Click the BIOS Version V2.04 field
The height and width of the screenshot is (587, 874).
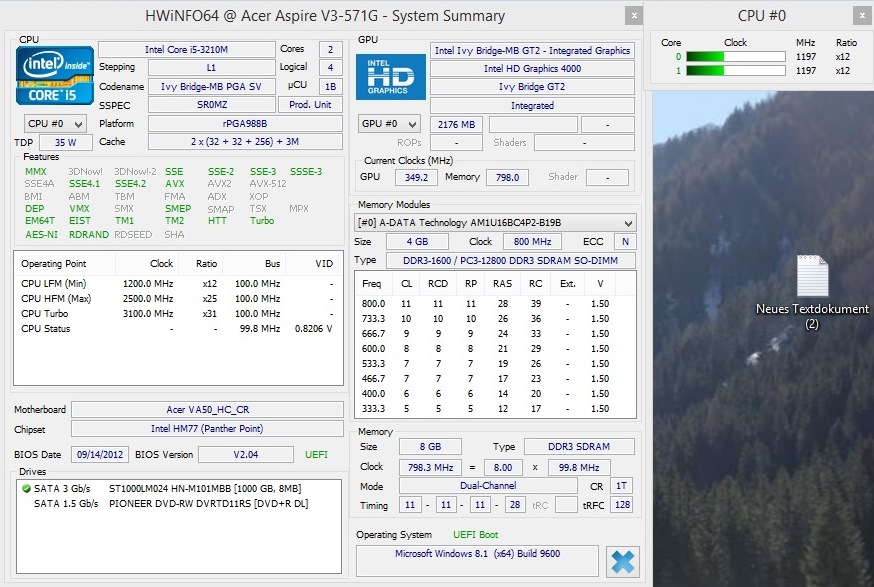tap(246, 455)
